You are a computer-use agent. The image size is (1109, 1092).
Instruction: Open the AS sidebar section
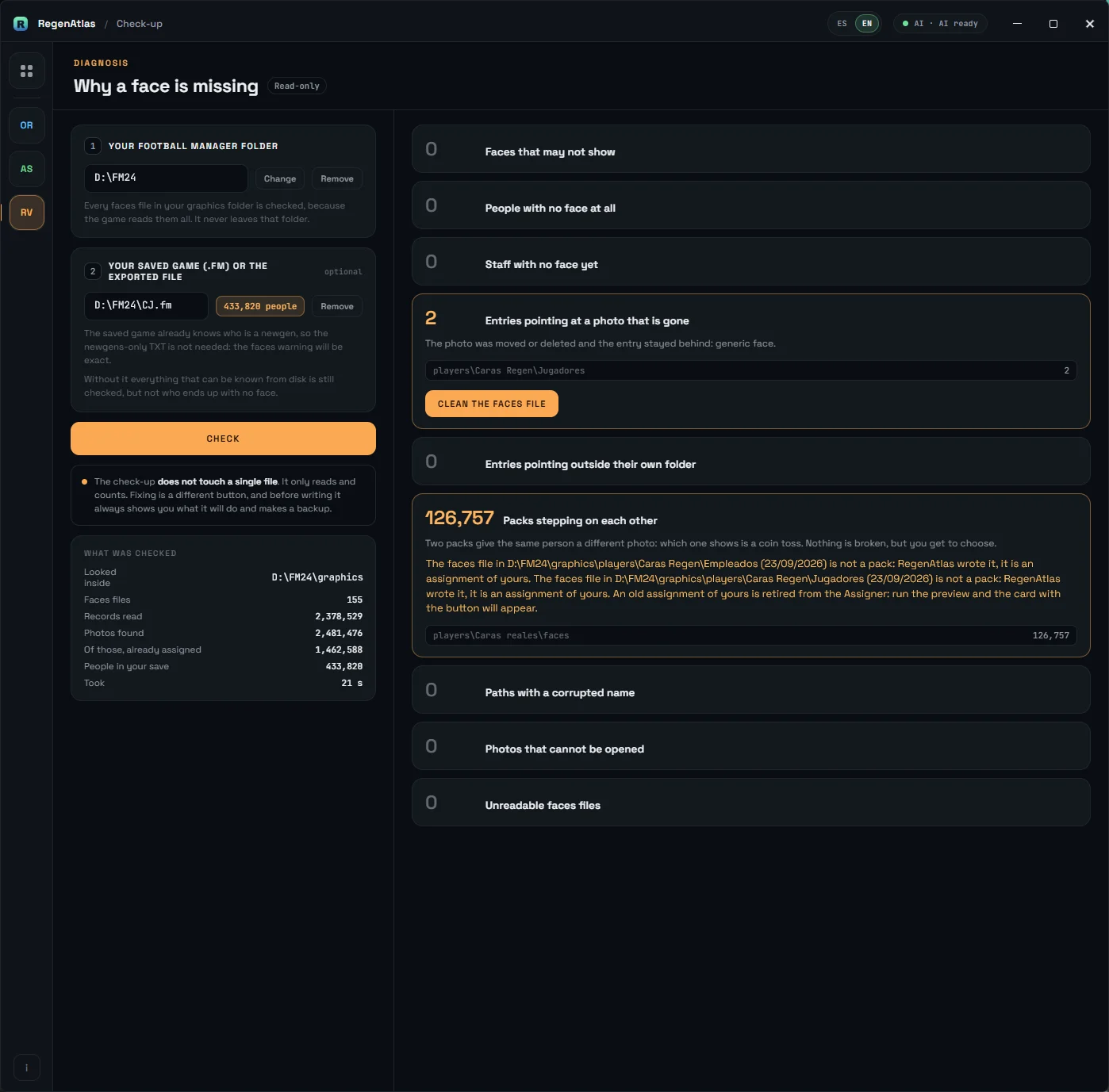click(26, 169)
